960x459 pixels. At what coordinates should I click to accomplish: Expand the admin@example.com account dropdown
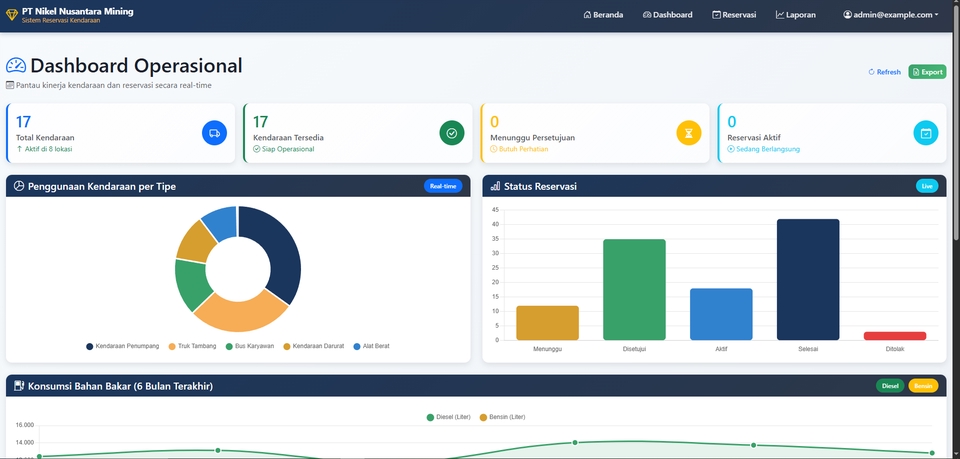pos(891,15)
